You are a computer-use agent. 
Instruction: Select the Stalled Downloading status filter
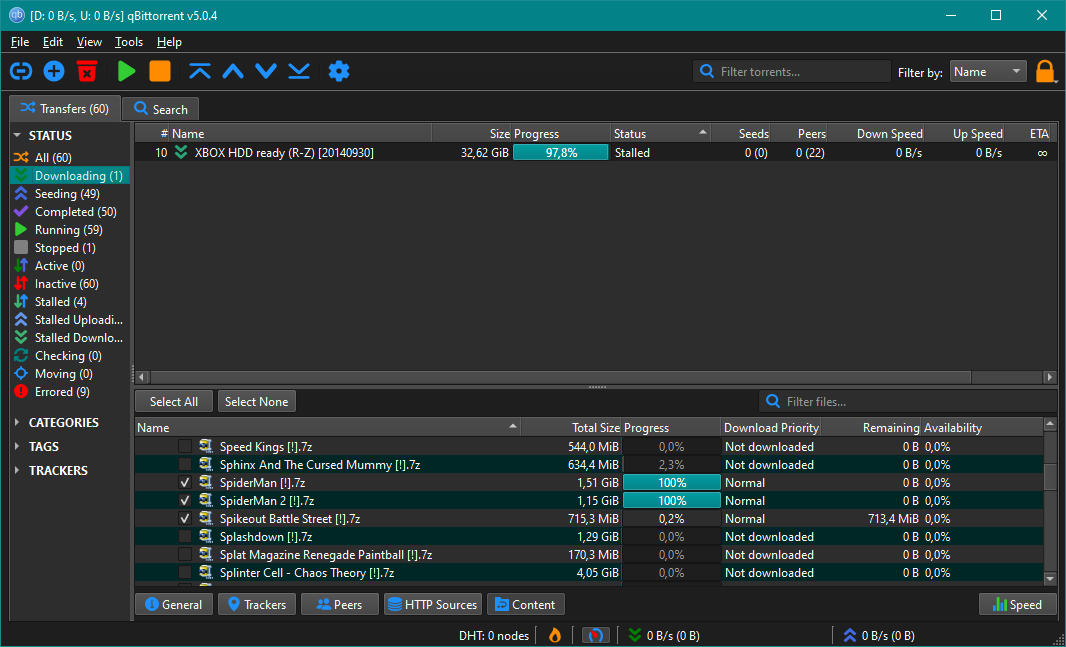pyautogui.click(x=70, y=338)
